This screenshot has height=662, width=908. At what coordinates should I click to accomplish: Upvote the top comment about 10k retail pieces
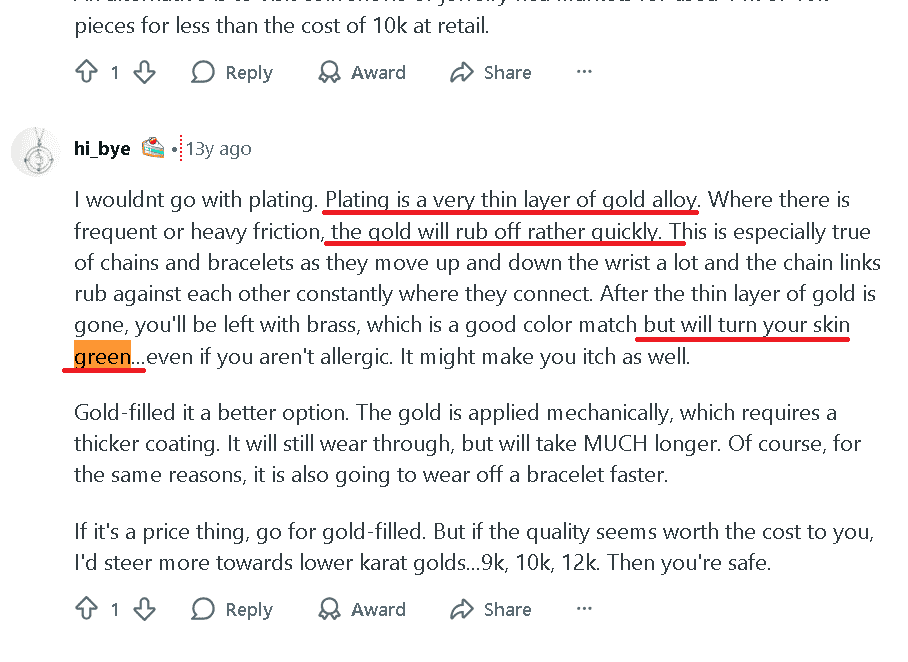point(87,71)
